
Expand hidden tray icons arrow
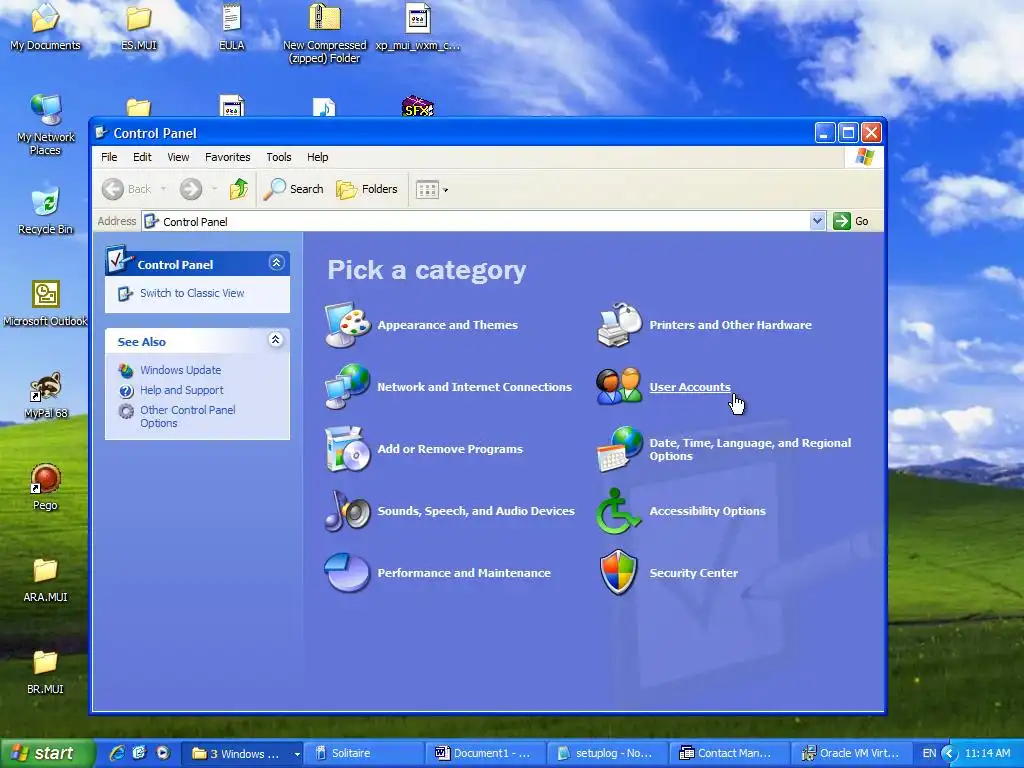(949, 754)
